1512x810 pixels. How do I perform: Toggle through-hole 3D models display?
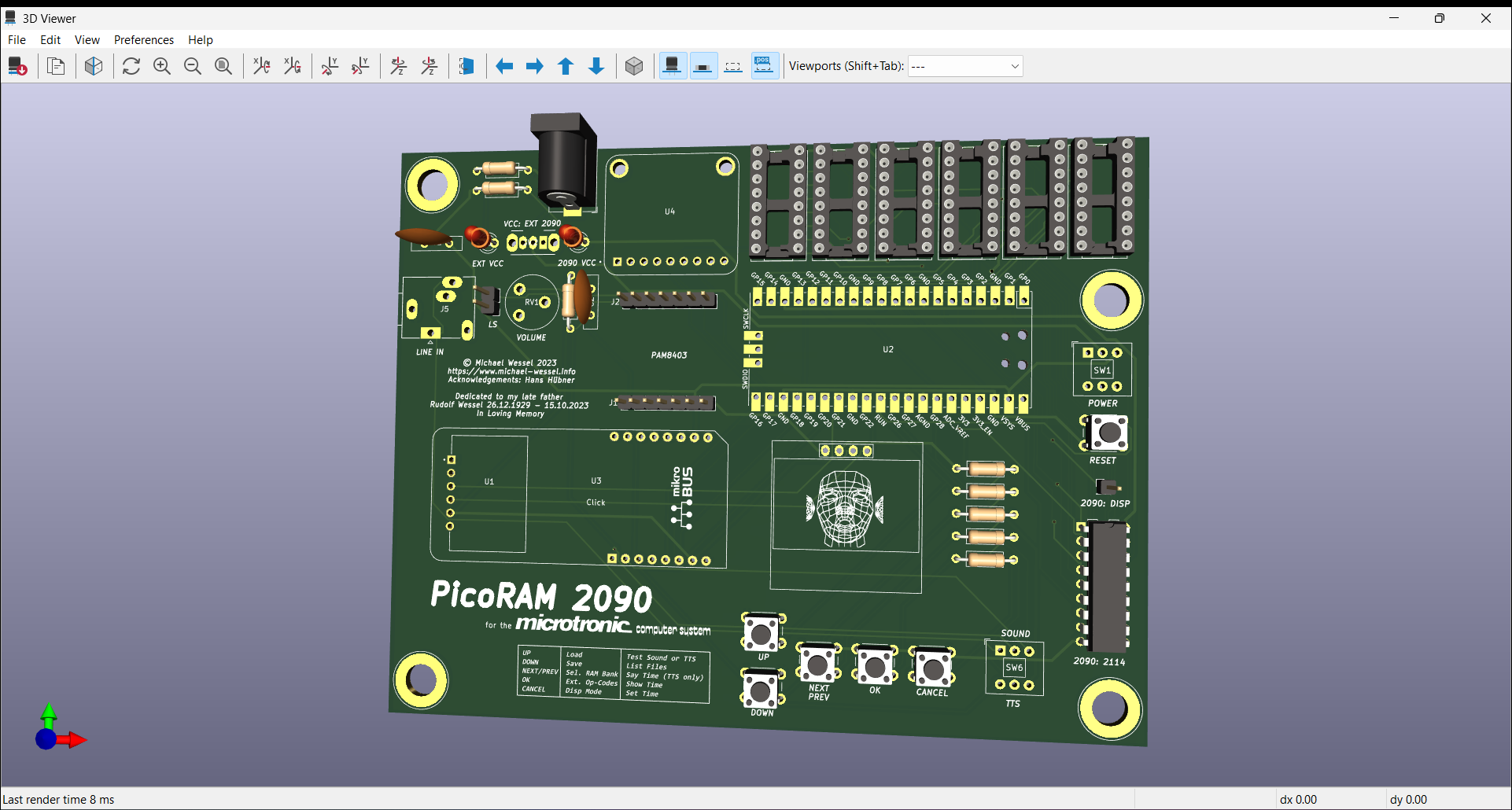click(673, 66)
